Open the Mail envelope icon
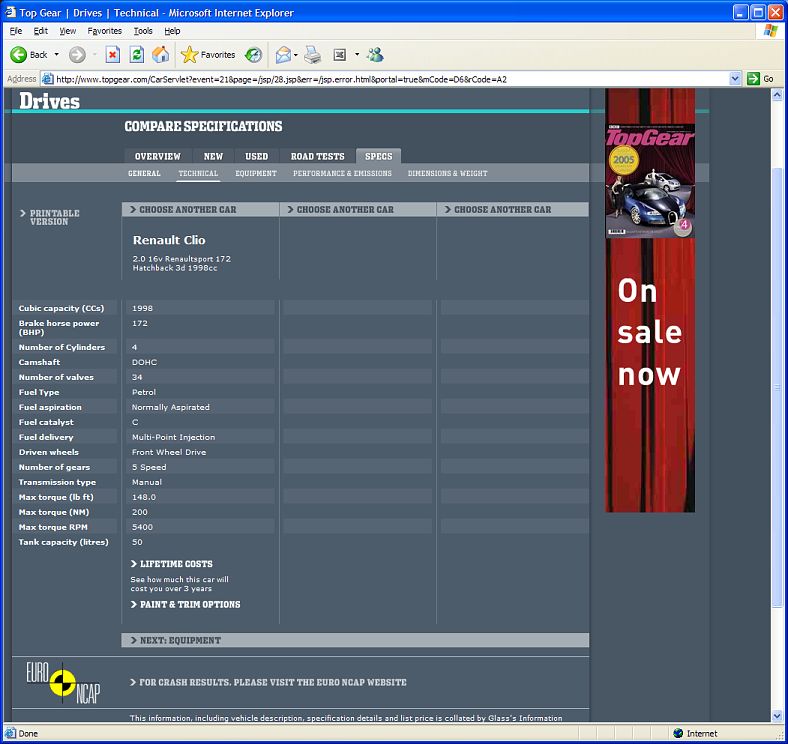Image resolution: width=788 pixels, height=744 pixels. click(283, 54)
